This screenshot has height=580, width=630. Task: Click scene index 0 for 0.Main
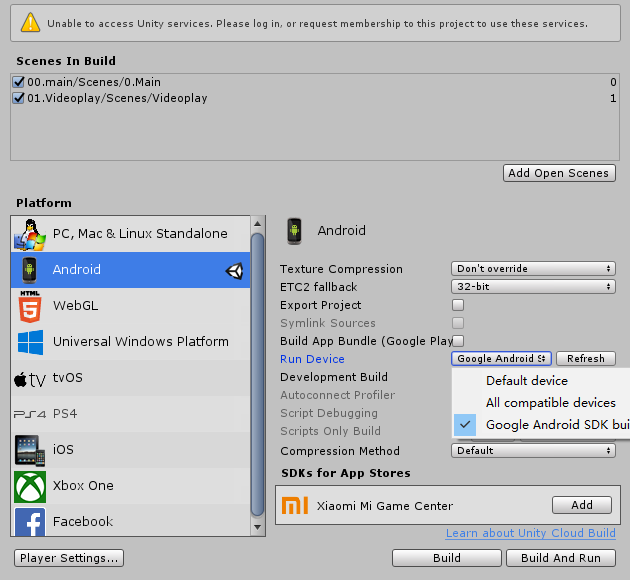pyautogui.click(x=613, y=82)
